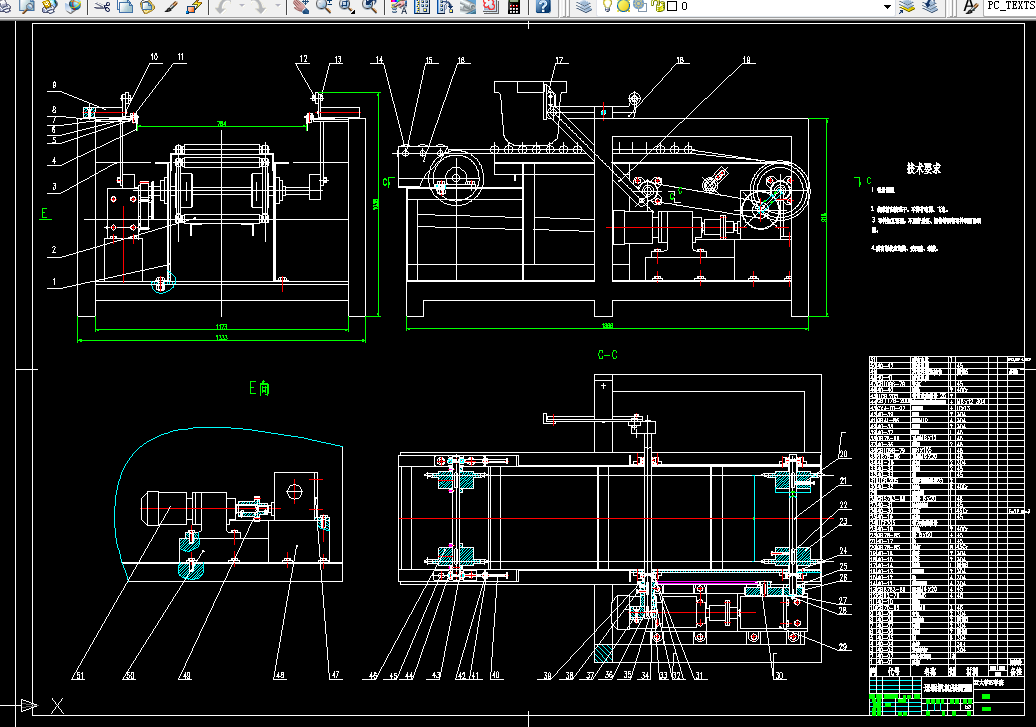Viewport: 1036px width, 727px height.
Task: Toggle layer 0 freeze in viewport icon
Action: click(640, 6)
